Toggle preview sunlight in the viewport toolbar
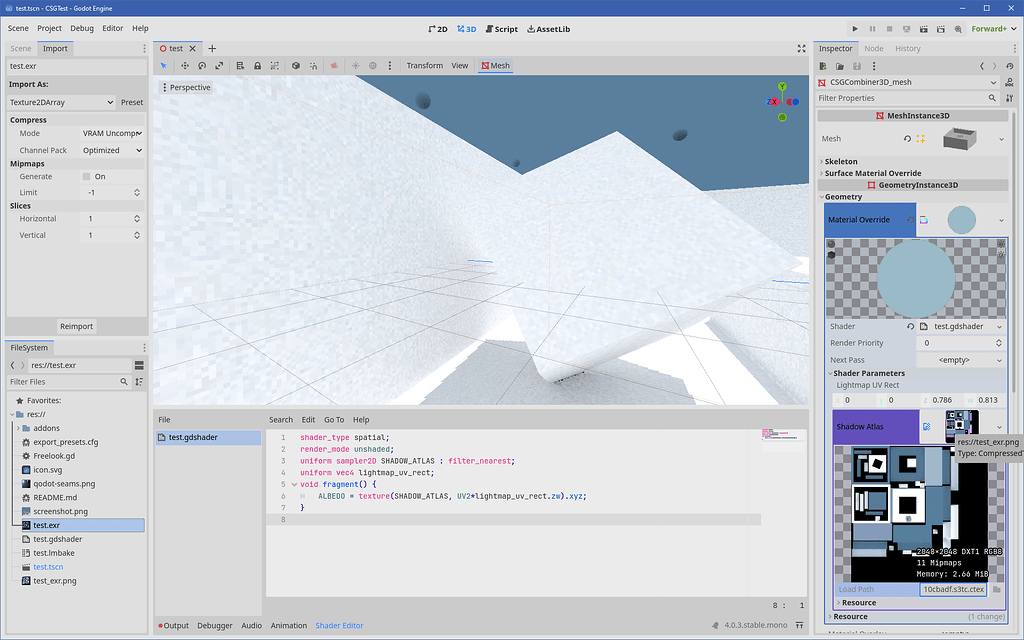This screenshot has width=1024, height=640. (x=357, y=65)
